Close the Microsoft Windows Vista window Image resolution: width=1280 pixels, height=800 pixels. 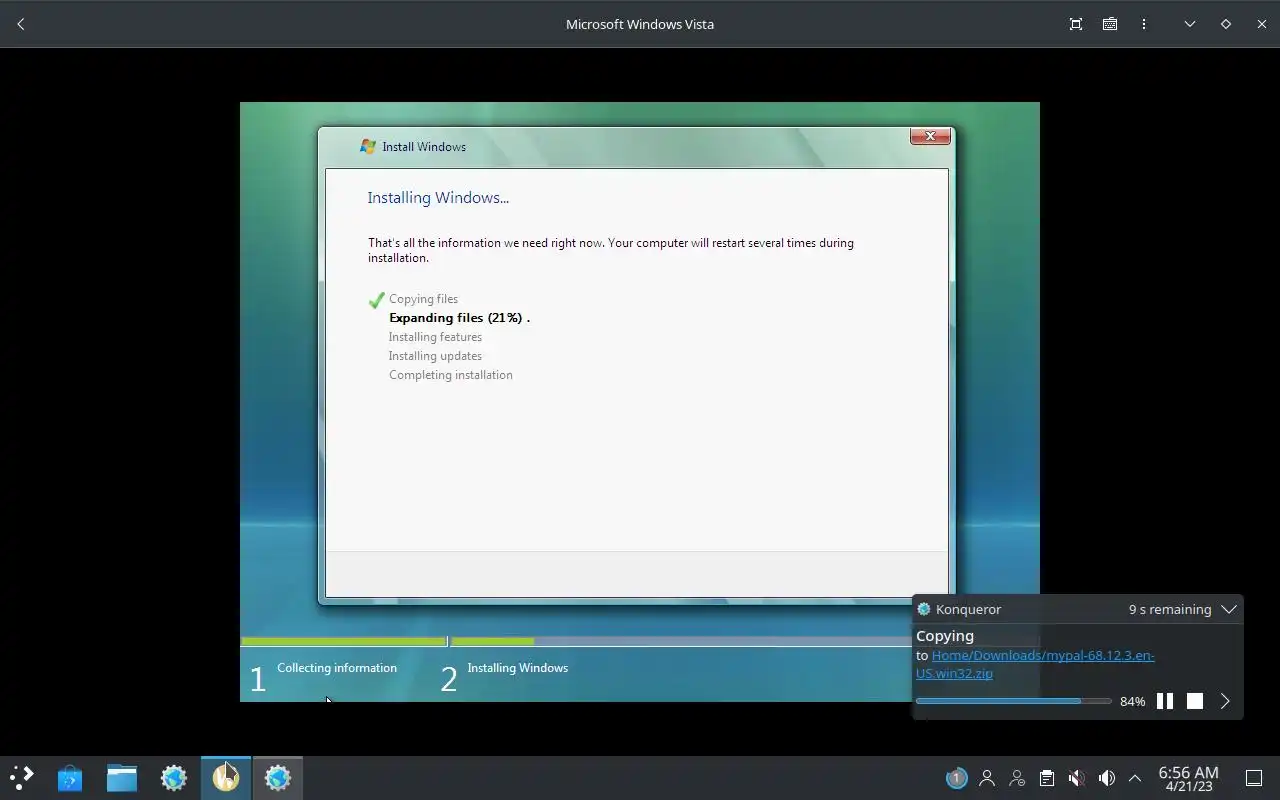[1262, 24]
